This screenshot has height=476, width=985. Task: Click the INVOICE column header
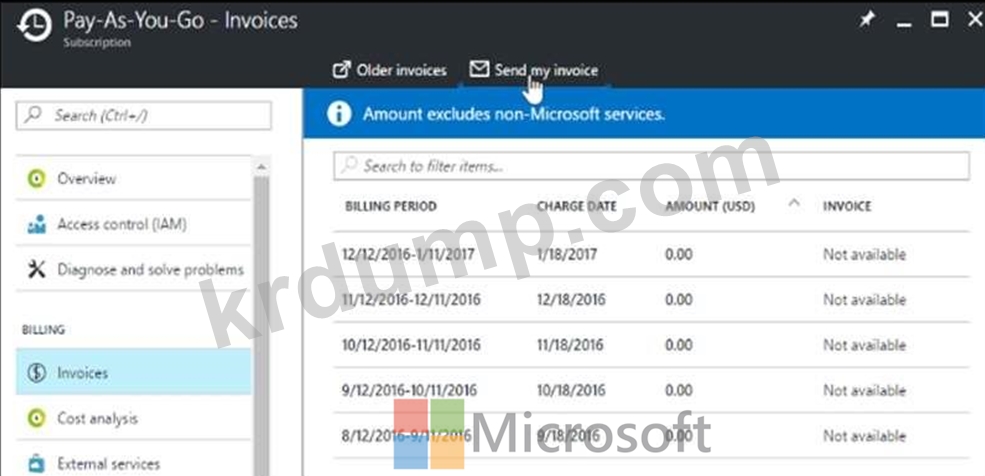tap(847, 206)
